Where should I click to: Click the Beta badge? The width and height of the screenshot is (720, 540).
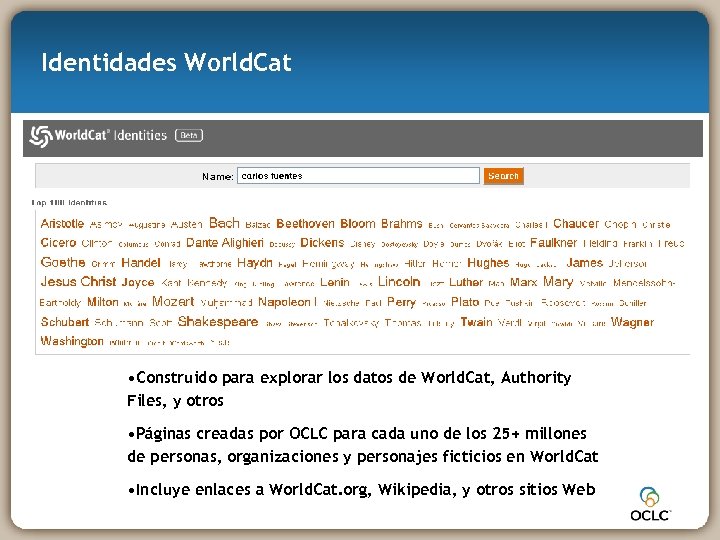[189, 135]
